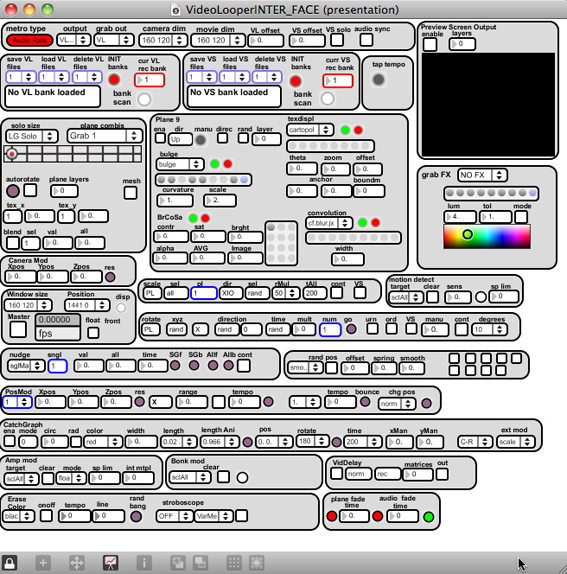
Task: Click the grid icon in bottom toolbar
Action: pos(234,563)
